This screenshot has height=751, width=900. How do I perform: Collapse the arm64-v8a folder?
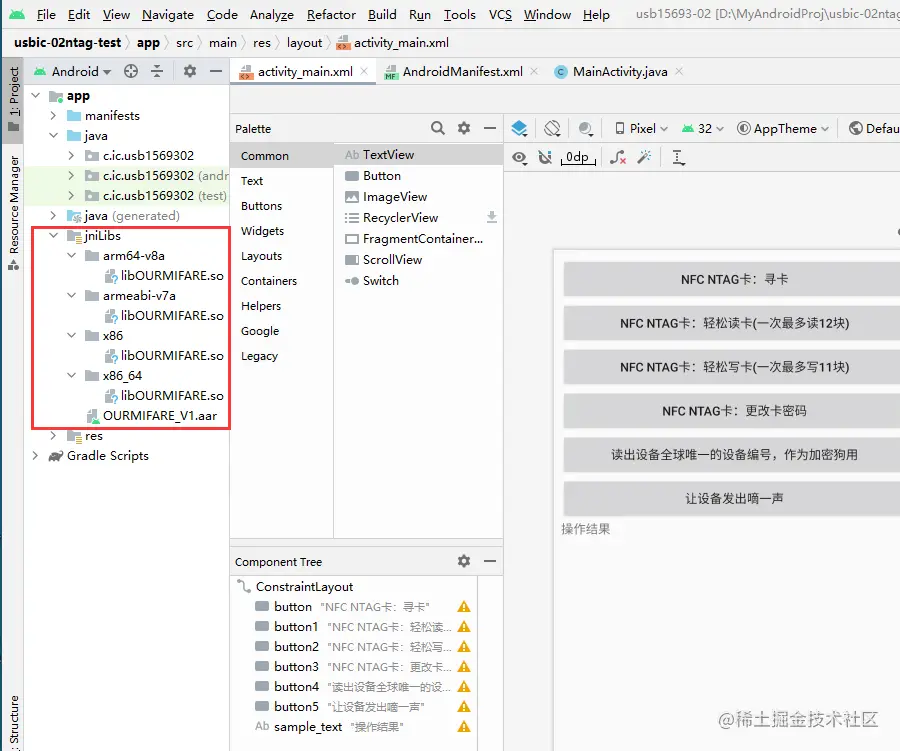point(72,256)
